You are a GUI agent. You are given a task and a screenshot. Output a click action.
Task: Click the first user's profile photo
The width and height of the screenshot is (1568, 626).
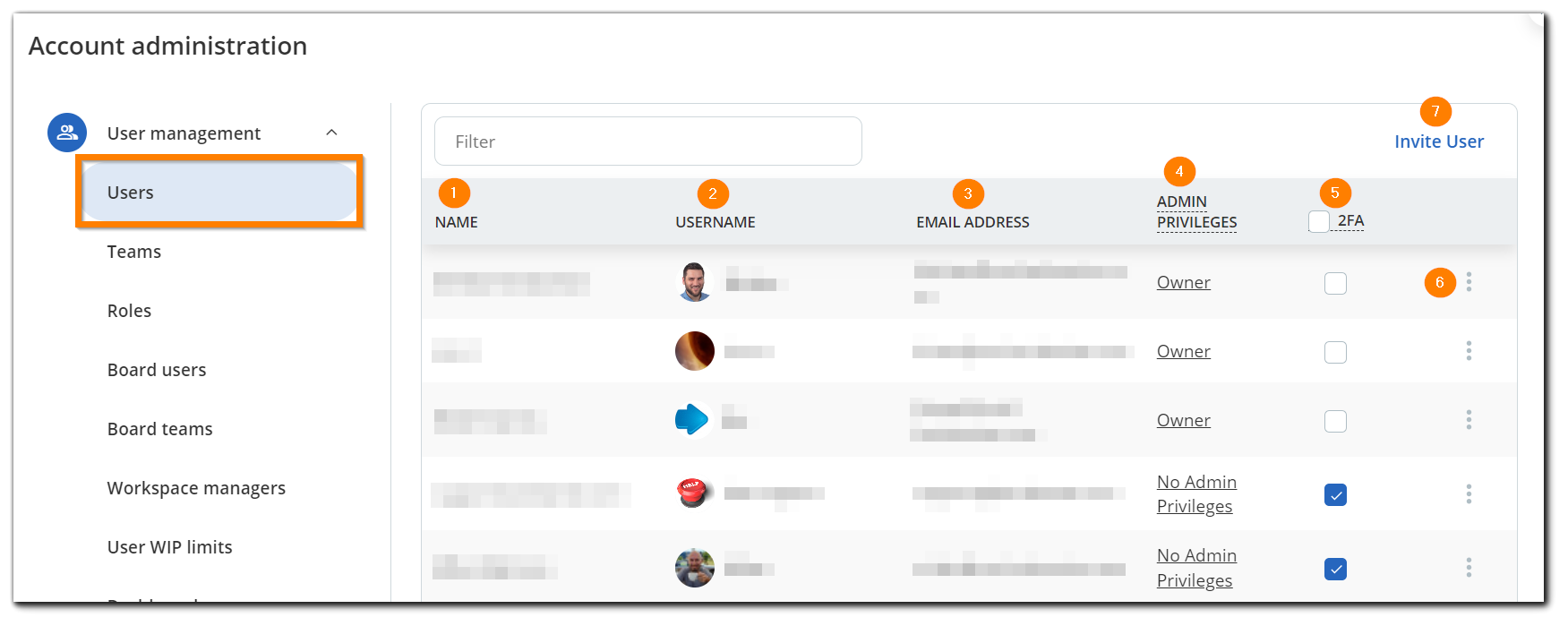(692, 280)
